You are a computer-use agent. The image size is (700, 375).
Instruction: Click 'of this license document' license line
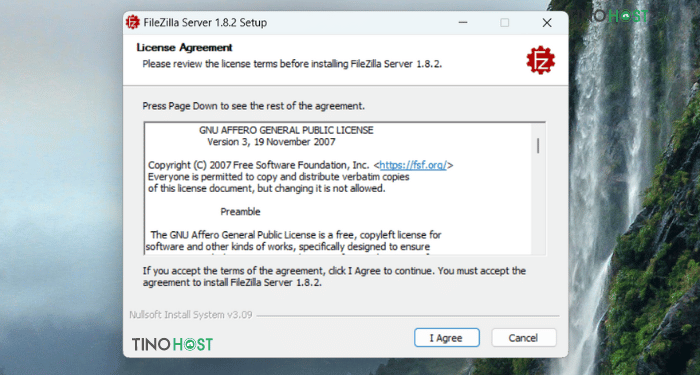click(267, 188)
